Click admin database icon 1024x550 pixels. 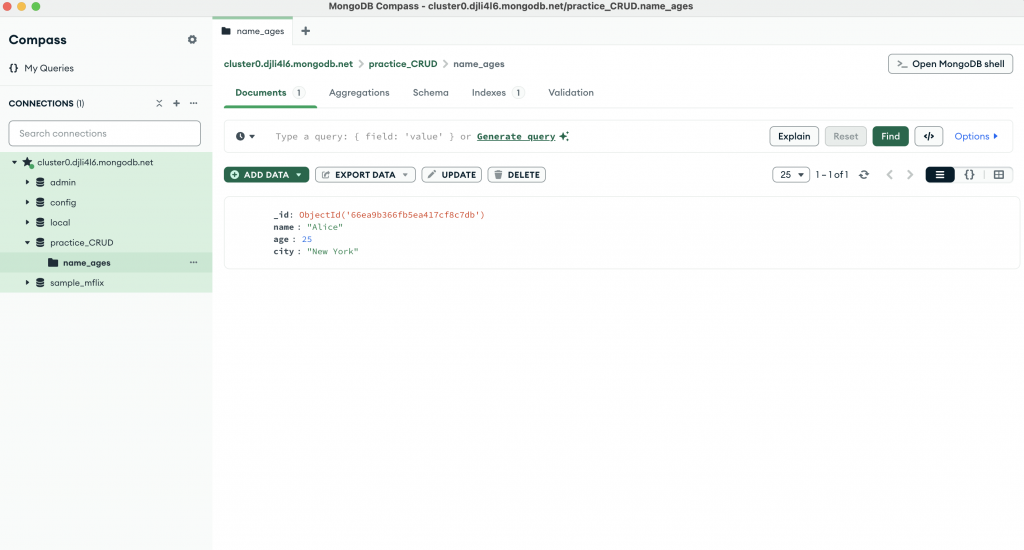[x=40, y=182]
